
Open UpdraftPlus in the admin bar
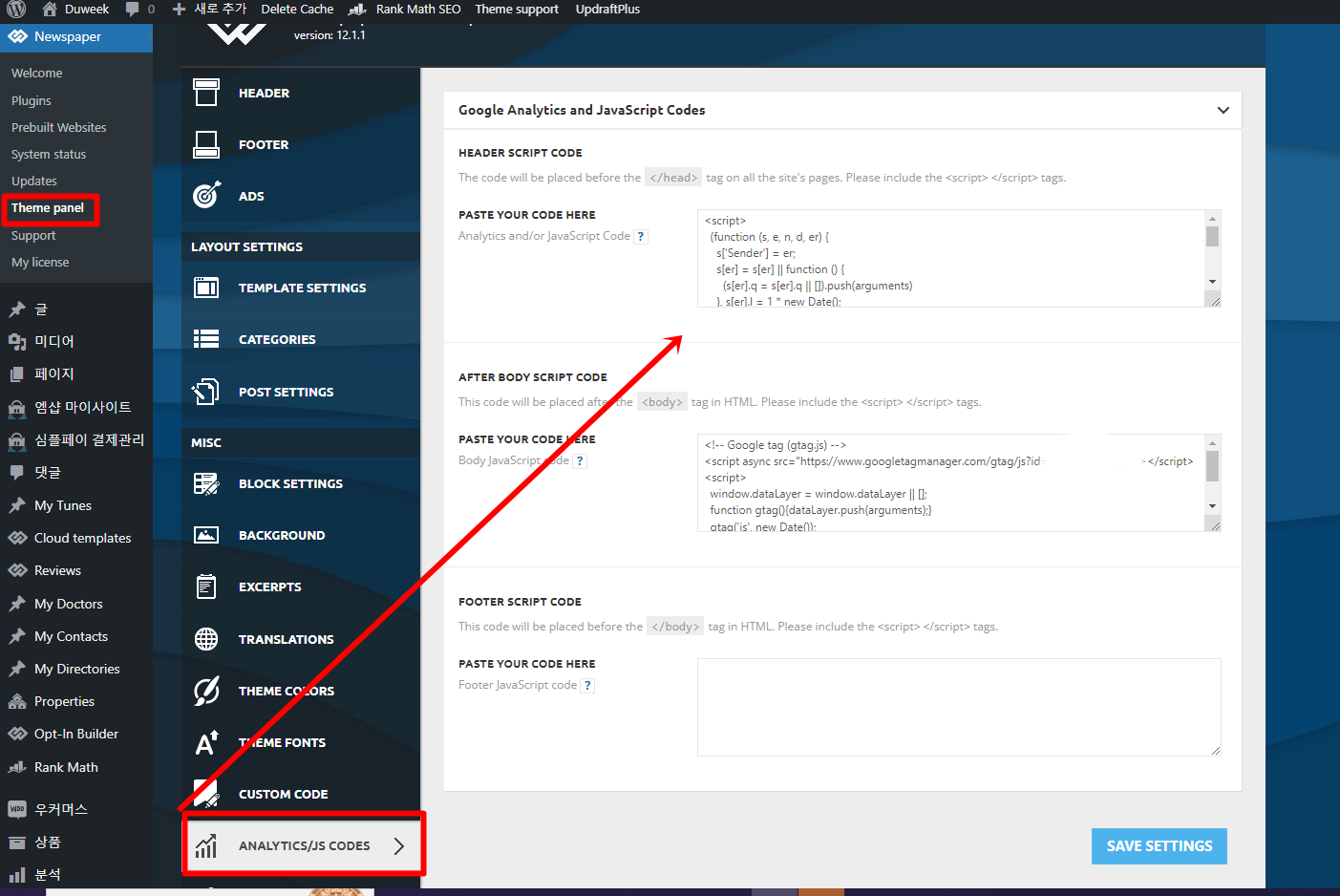[607, 10]
